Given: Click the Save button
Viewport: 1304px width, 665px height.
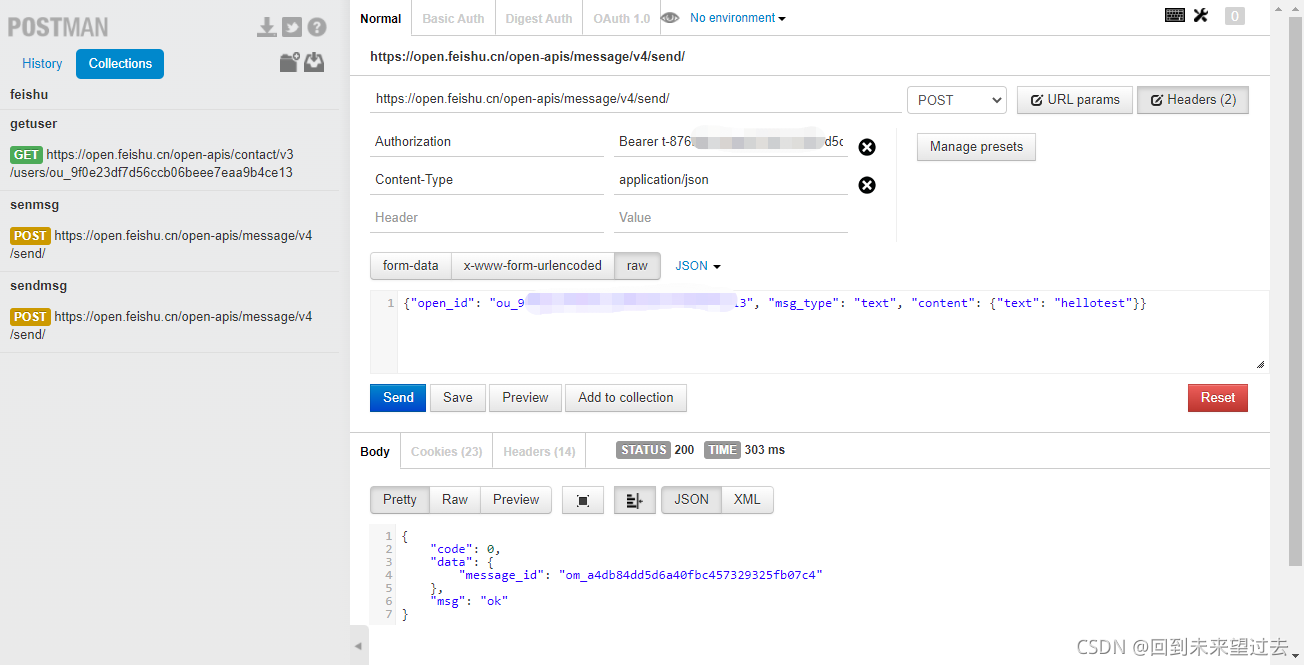Looking at the screenshot, I should click(458, 398).
